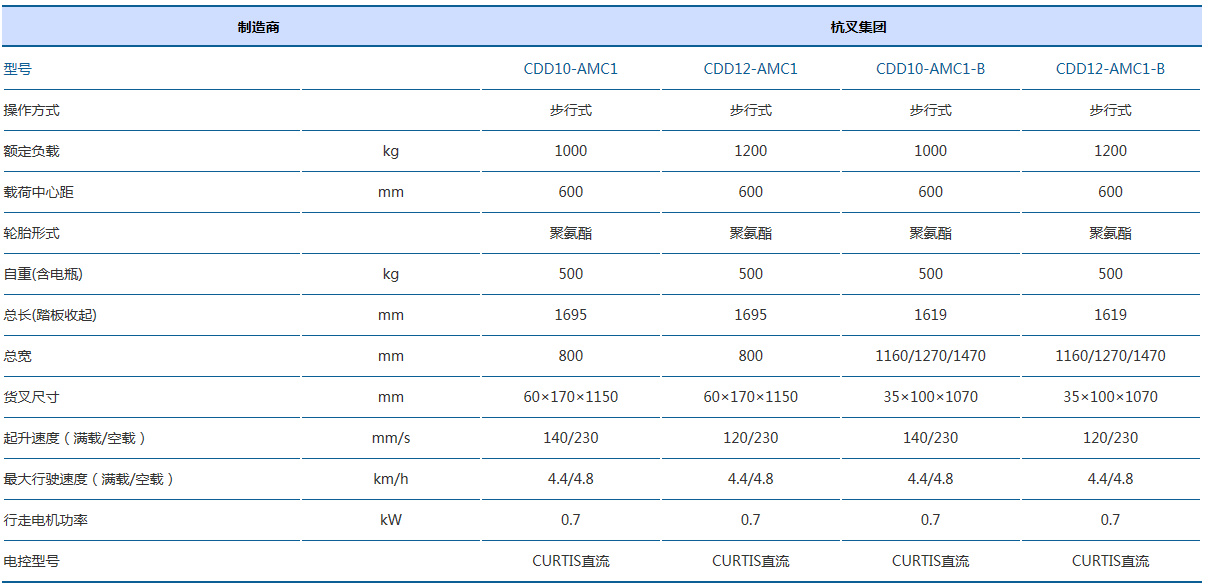Click 步行式 under CDD12-AMC1-B column

(x=1111, y=110)
